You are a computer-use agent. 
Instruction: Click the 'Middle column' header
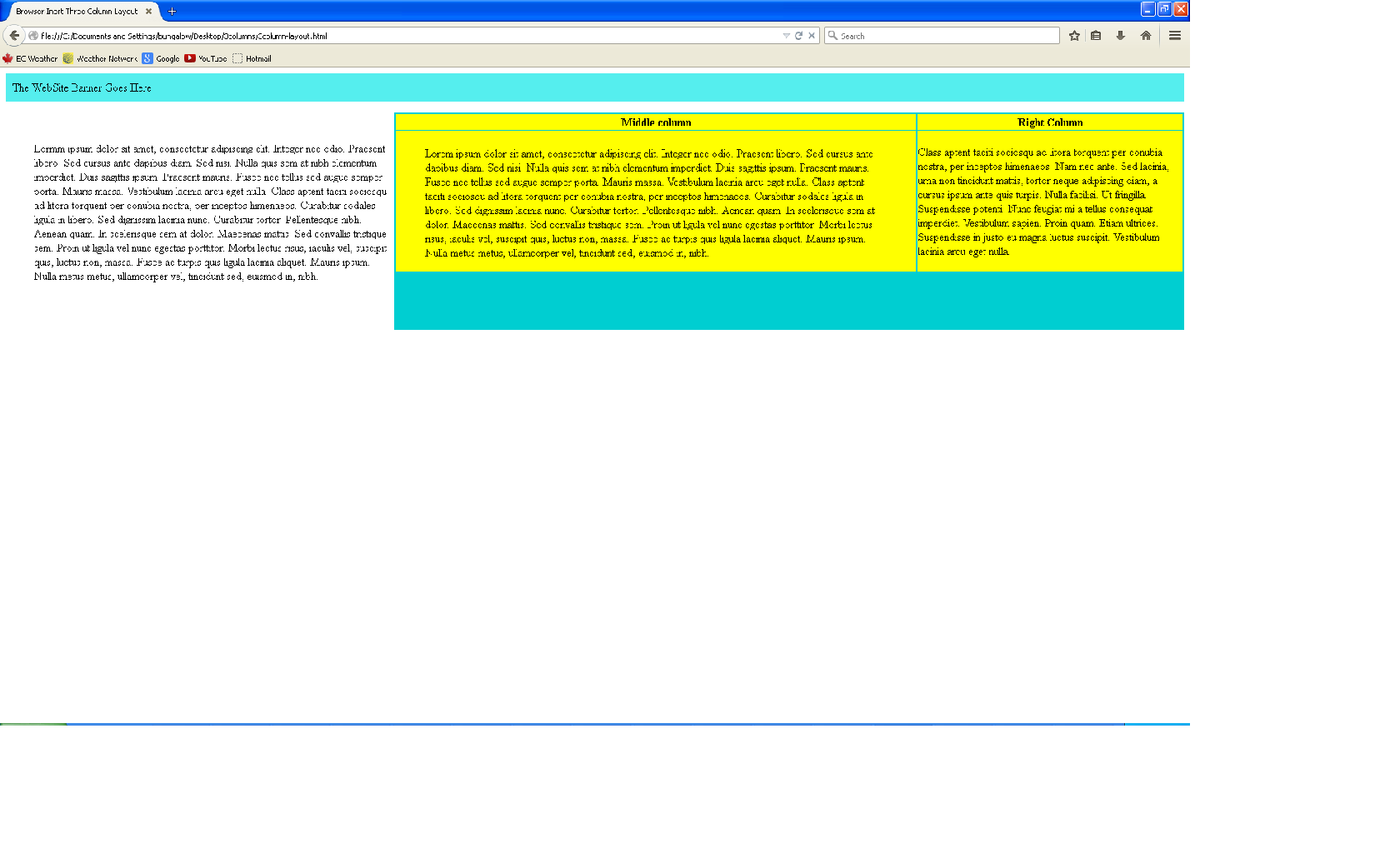tap(656, 122)
